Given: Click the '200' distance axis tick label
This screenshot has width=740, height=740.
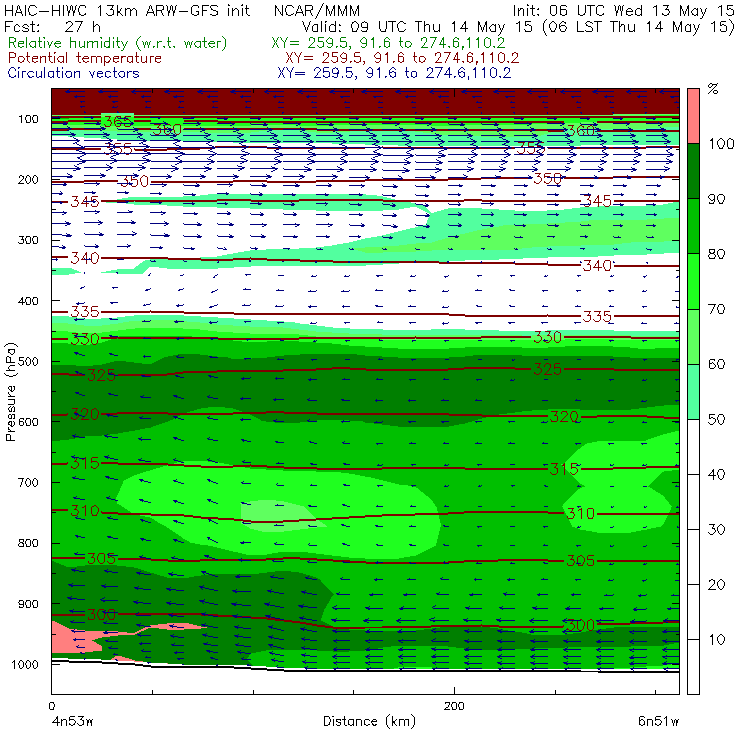Looking at the screenshot, I should [x=454, y=706].
